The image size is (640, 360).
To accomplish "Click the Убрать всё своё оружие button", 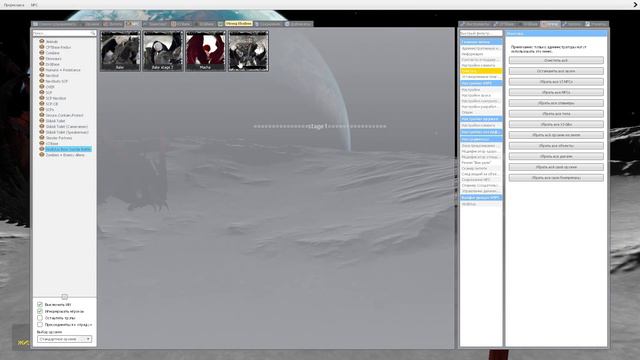I will coord(556,167).
